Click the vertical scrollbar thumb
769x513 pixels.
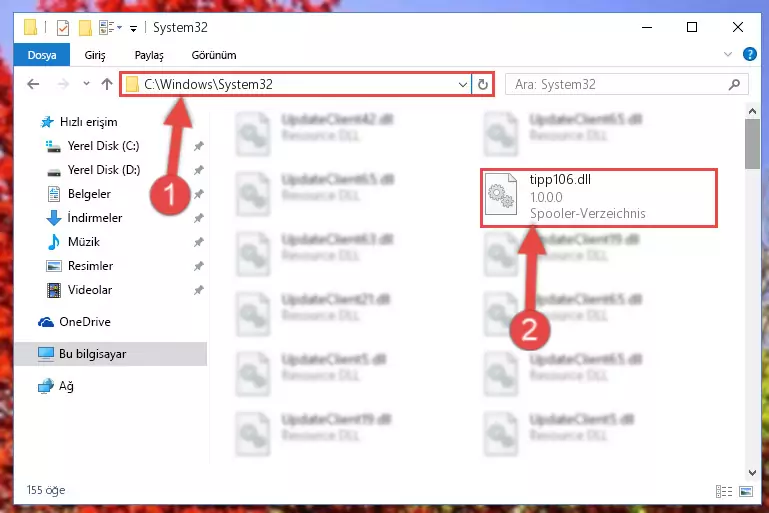752,144
